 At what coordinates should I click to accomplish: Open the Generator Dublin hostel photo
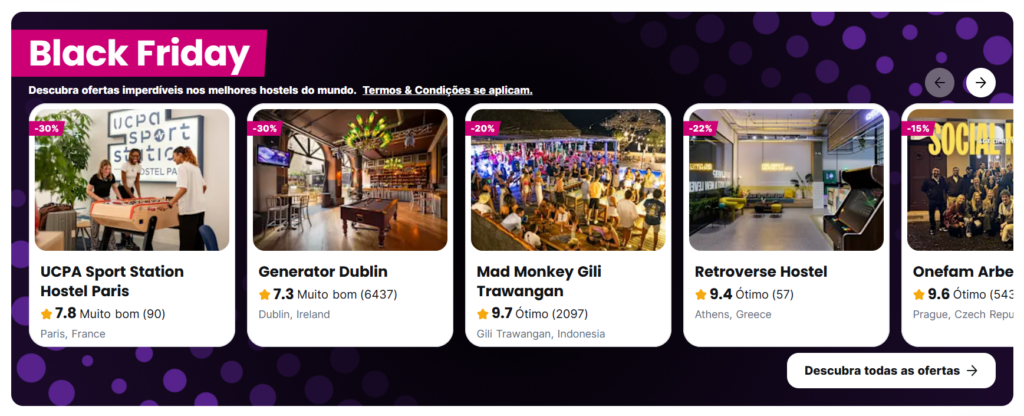350,180
